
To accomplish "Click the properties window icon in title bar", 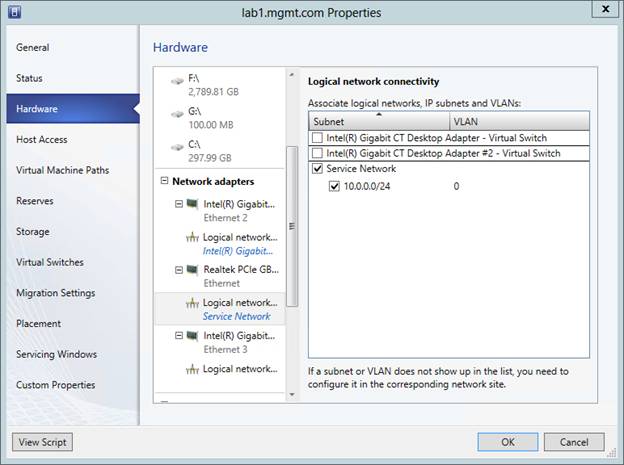I will click(14, 12).
